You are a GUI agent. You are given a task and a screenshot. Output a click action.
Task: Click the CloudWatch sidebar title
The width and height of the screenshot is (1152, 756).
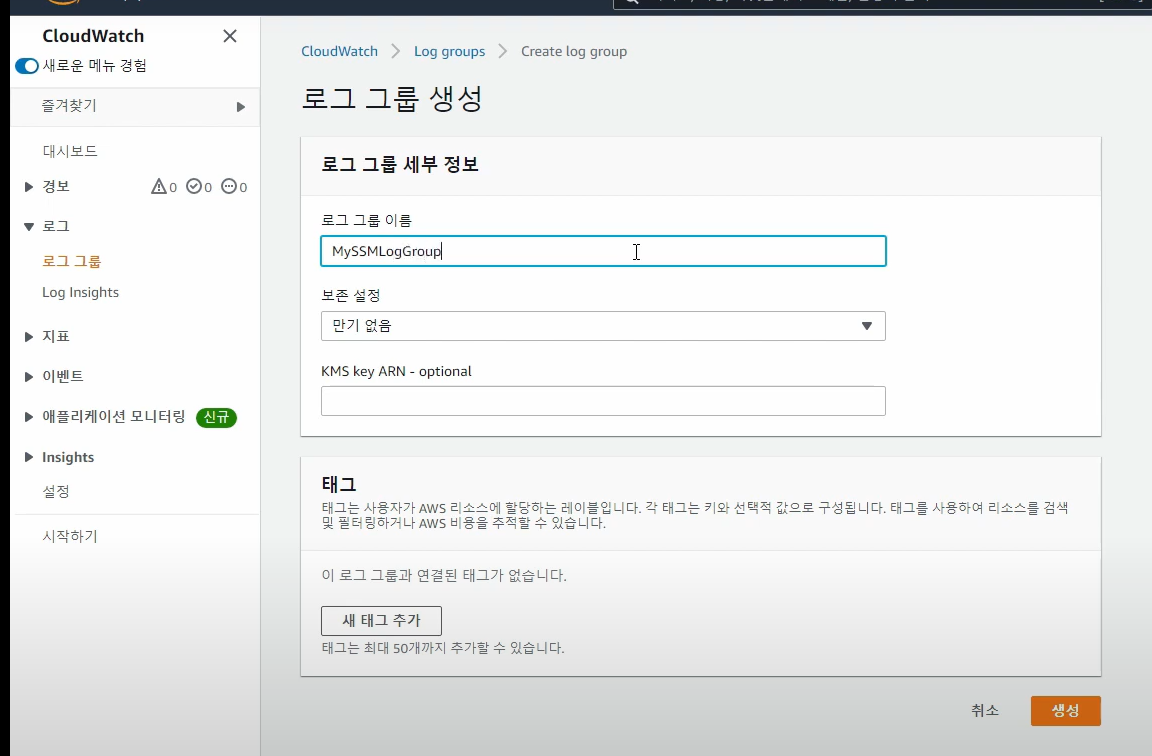93,36
